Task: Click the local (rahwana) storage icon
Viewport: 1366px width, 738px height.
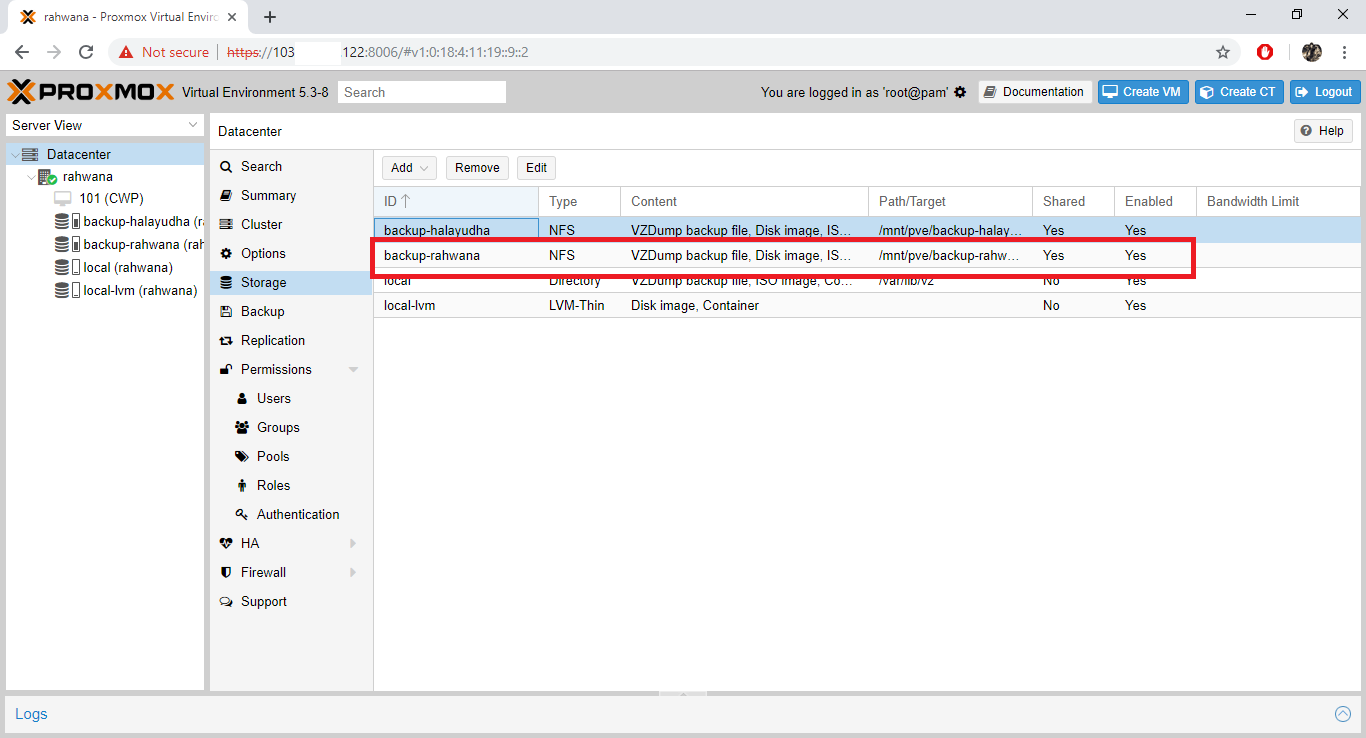Action: tap(67, 268)
